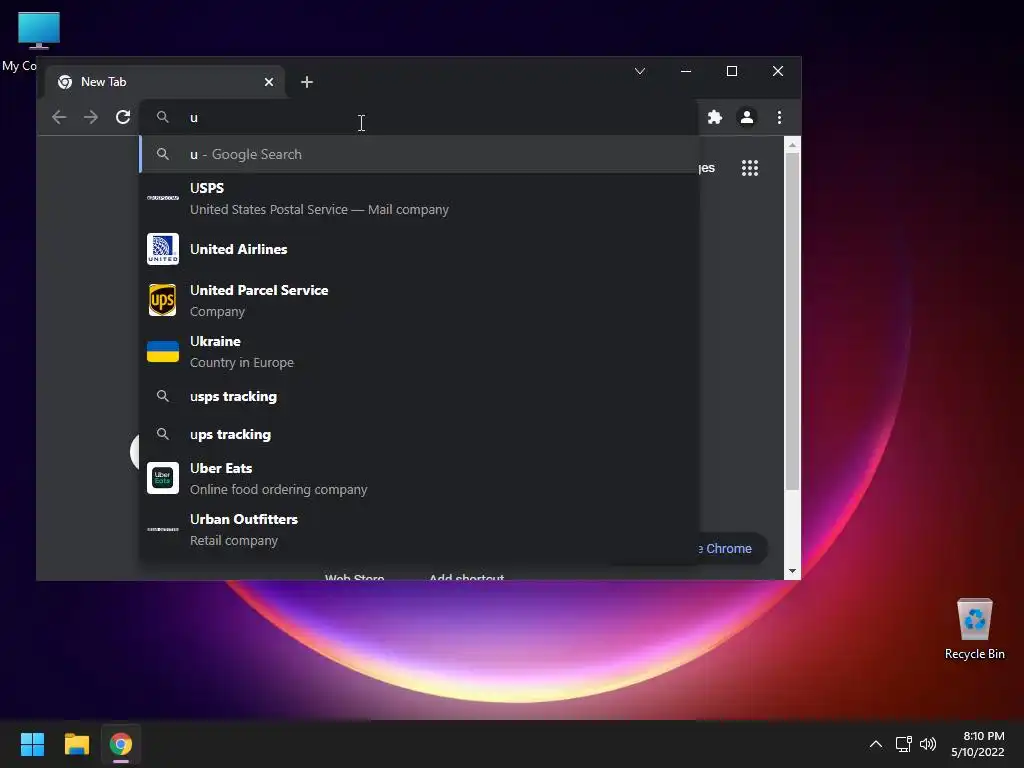1024x768 pixels.
Task: Select the USPS suggestion
Action: (x=419, y=198)
